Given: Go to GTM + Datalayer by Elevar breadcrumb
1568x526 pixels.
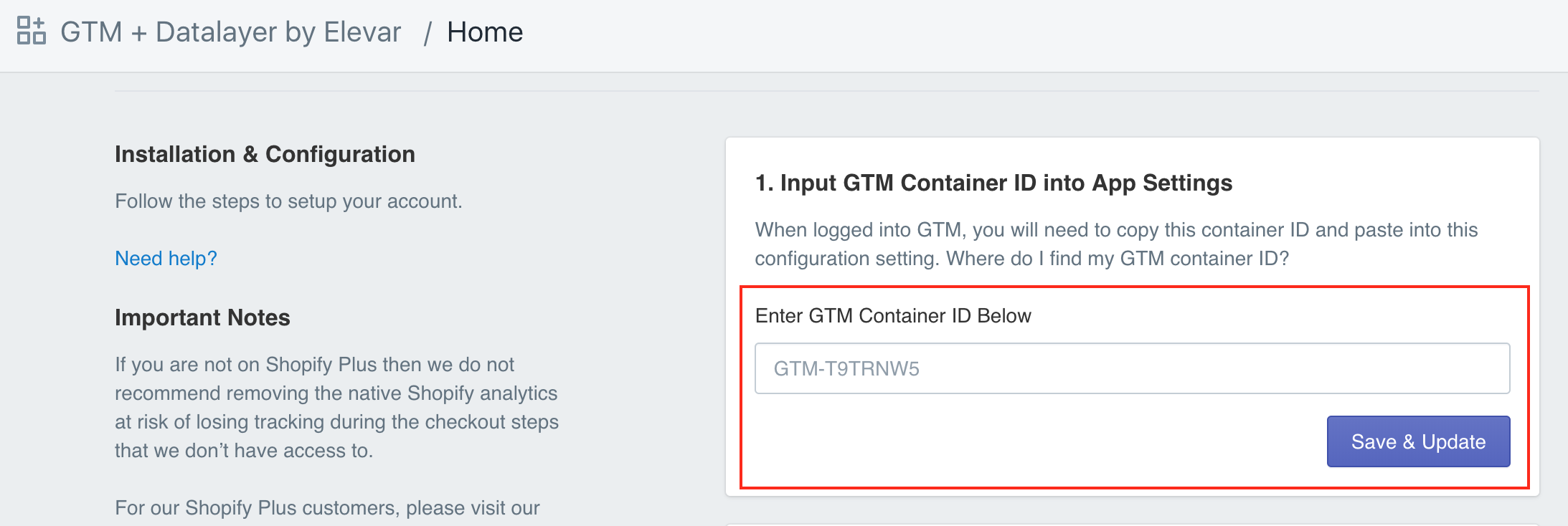Looking at the screenshot, I should tap(230, 32).
